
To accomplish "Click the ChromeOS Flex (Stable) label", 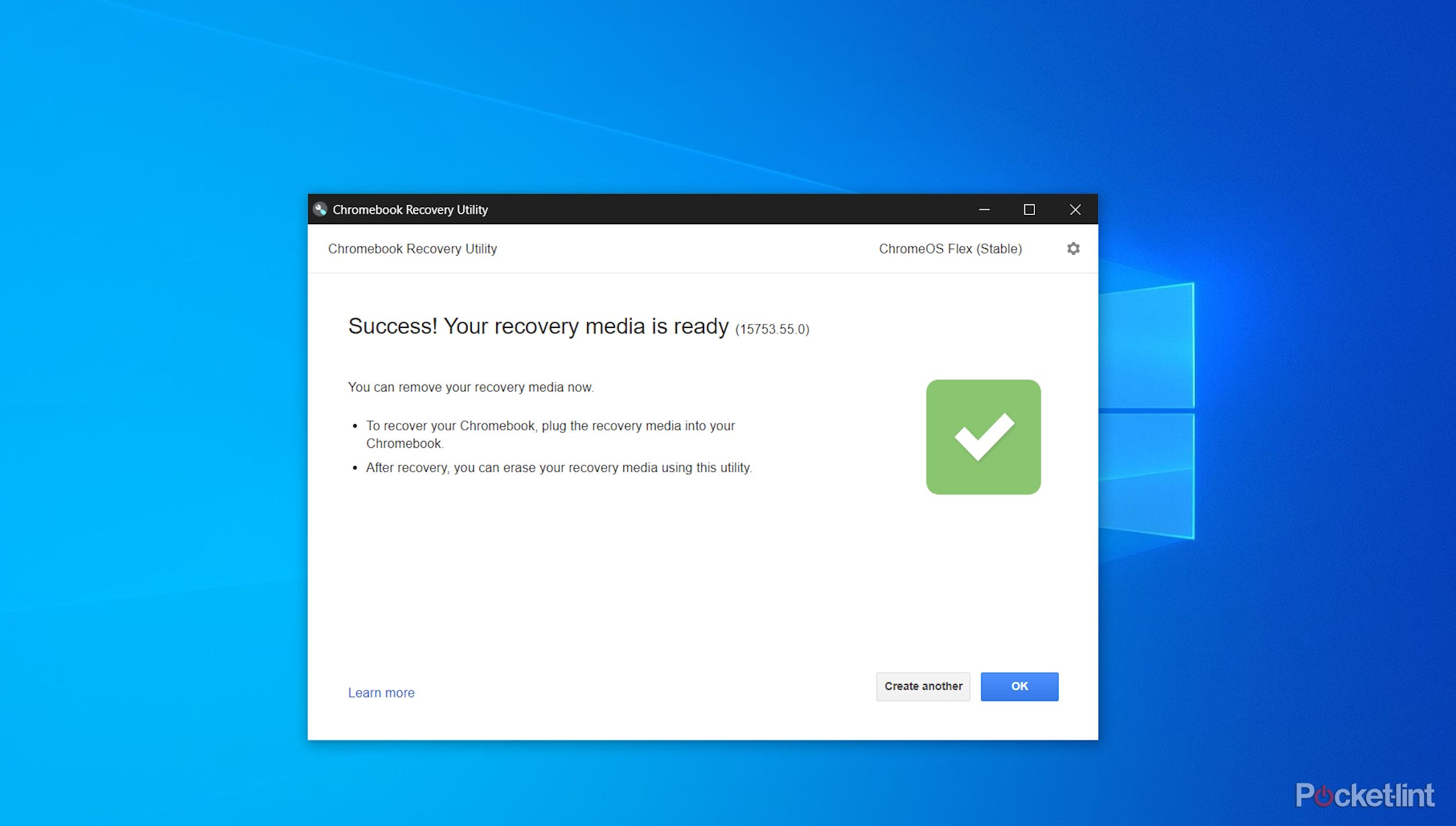I will [950, 249].
